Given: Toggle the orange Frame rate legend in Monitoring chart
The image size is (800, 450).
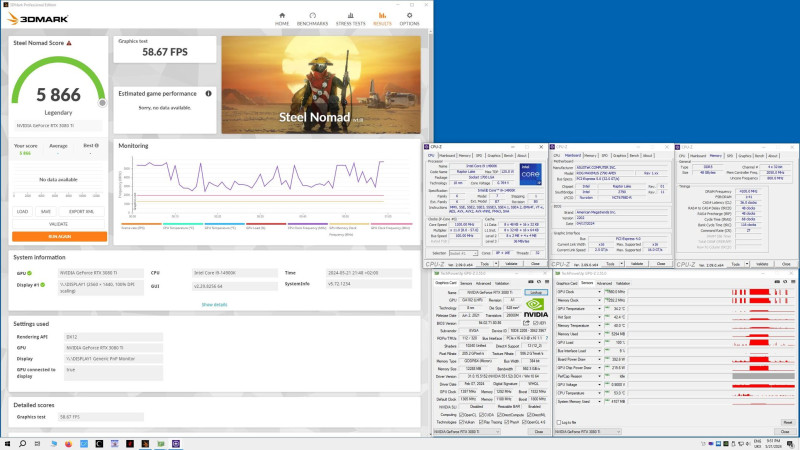Looking at the screenshot, I should [141, 224].
